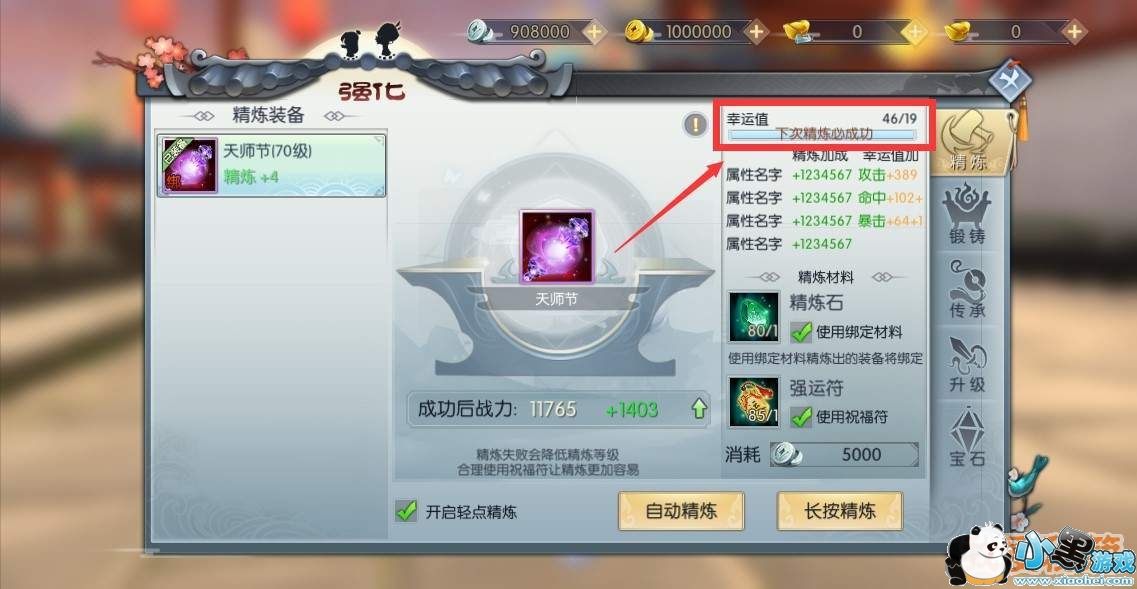Select 天师节(70级) in equipment list
The height and width of the screenshot is (589, 1137).
pos(272,165)
